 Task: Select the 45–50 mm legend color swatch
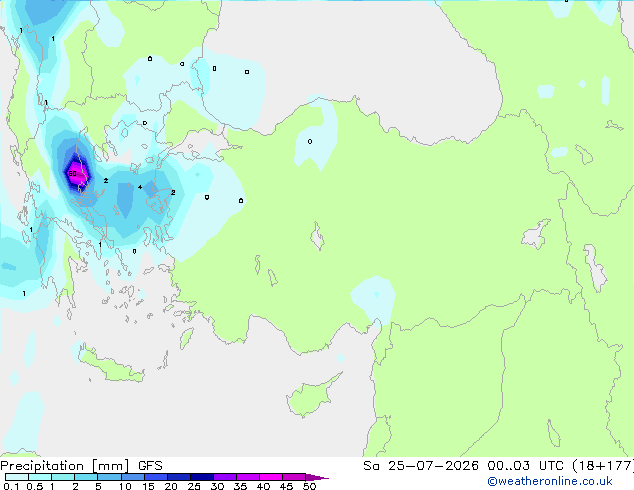(294, 477)
